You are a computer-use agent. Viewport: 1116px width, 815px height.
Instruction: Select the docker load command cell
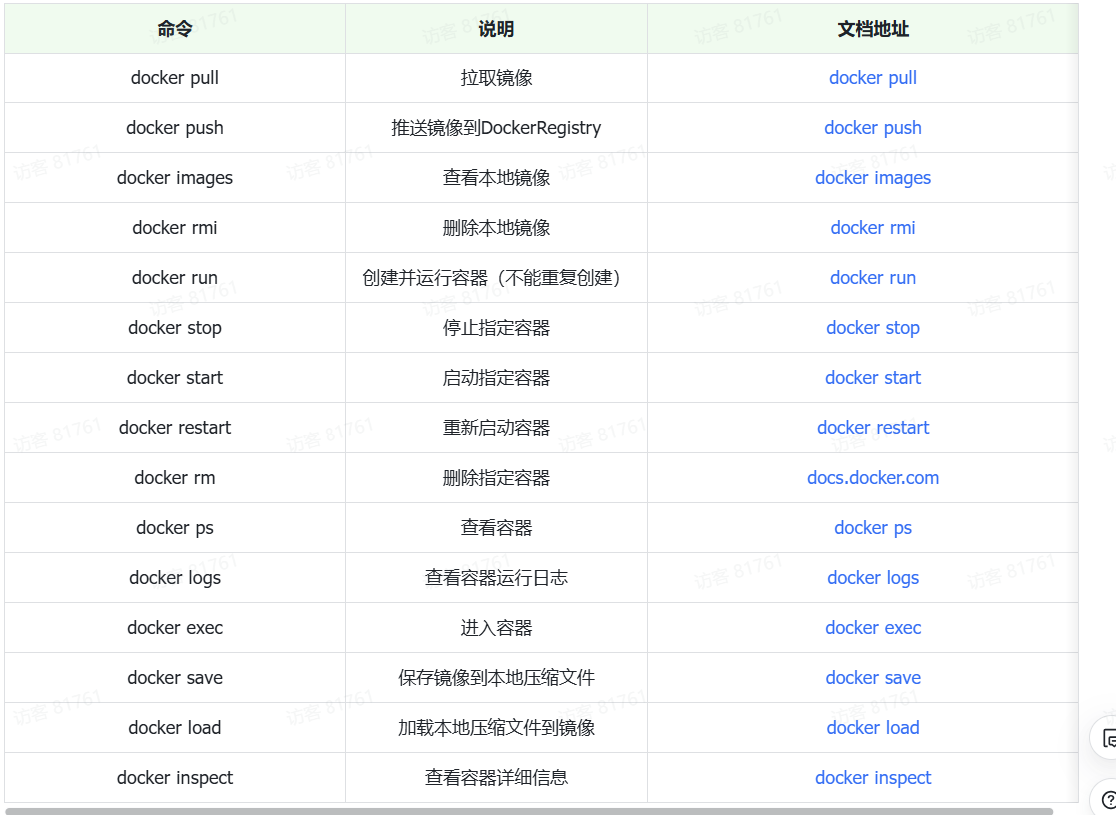coord(175,727)
